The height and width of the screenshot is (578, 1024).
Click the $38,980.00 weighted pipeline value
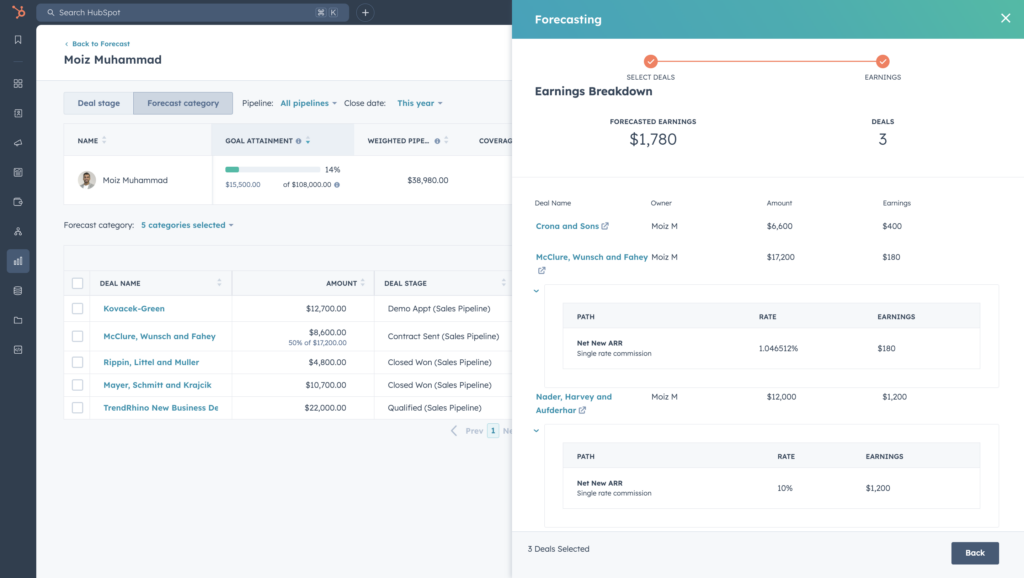coord(428,180)
